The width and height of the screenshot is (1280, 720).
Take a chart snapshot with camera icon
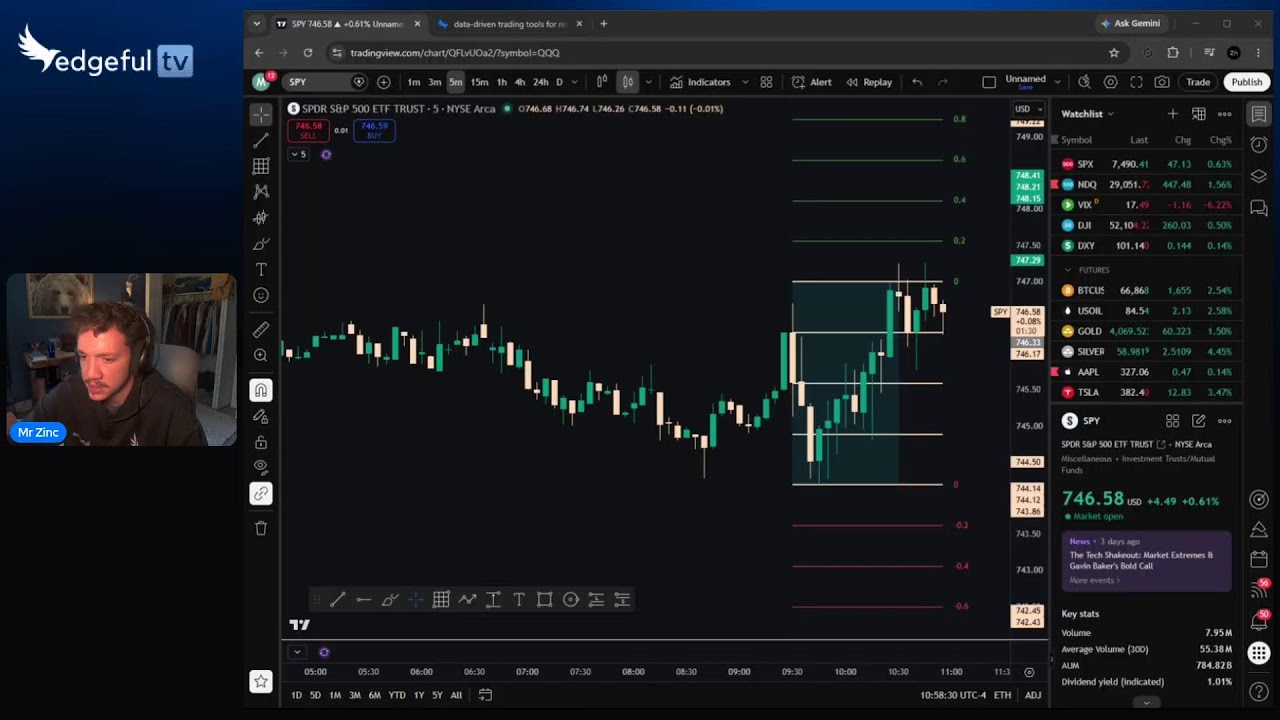click(x=1162, y=82)
